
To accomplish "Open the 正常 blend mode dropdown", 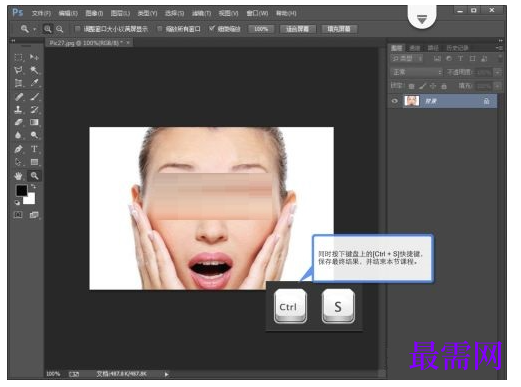I will click(417, 72).
